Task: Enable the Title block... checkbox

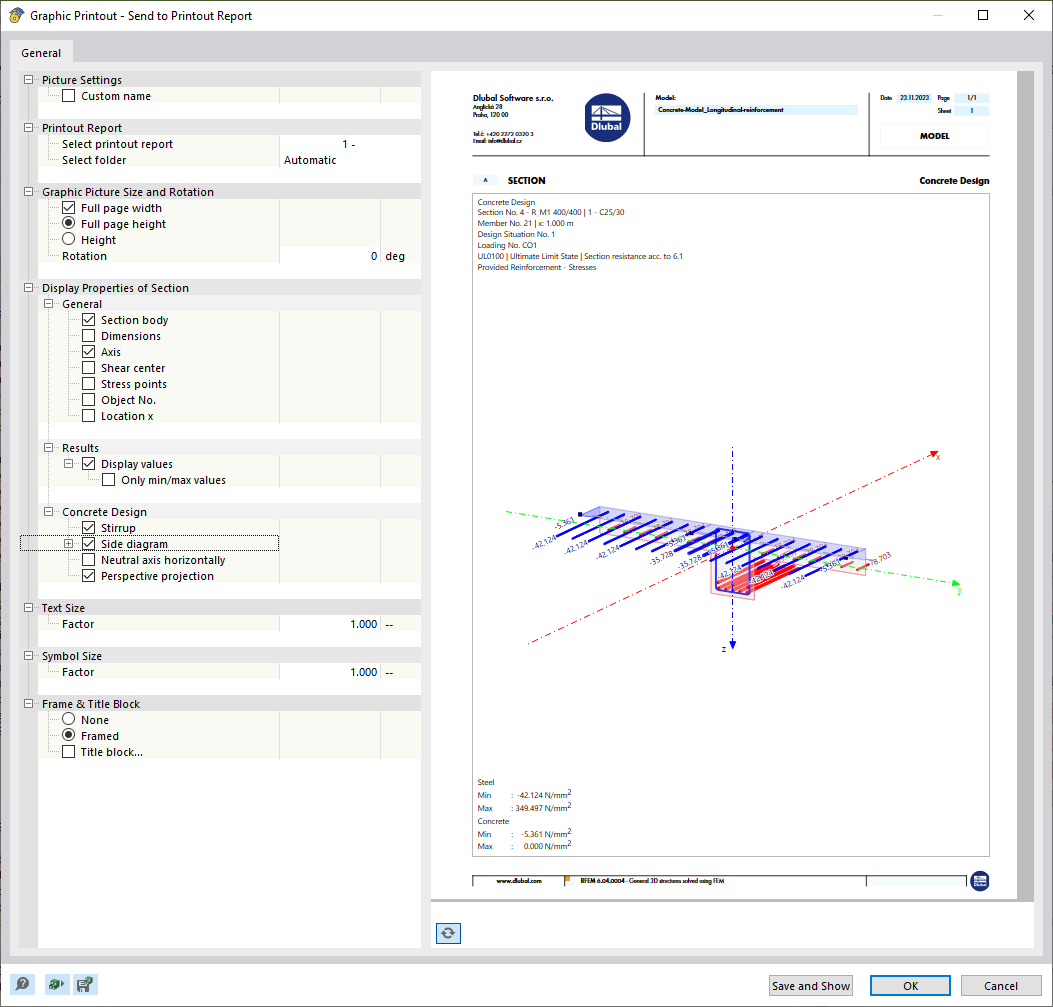Action: coord(68,752)
